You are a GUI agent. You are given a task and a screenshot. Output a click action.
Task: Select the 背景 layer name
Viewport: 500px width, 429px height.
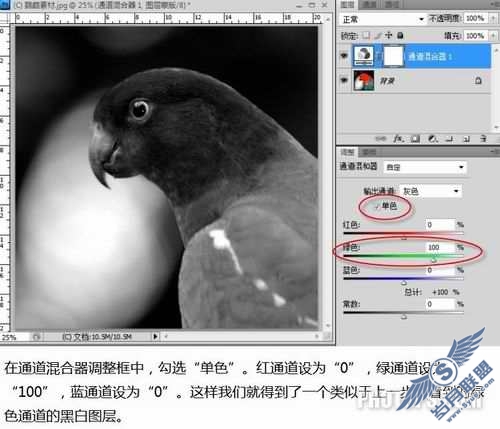coord(387,81)
